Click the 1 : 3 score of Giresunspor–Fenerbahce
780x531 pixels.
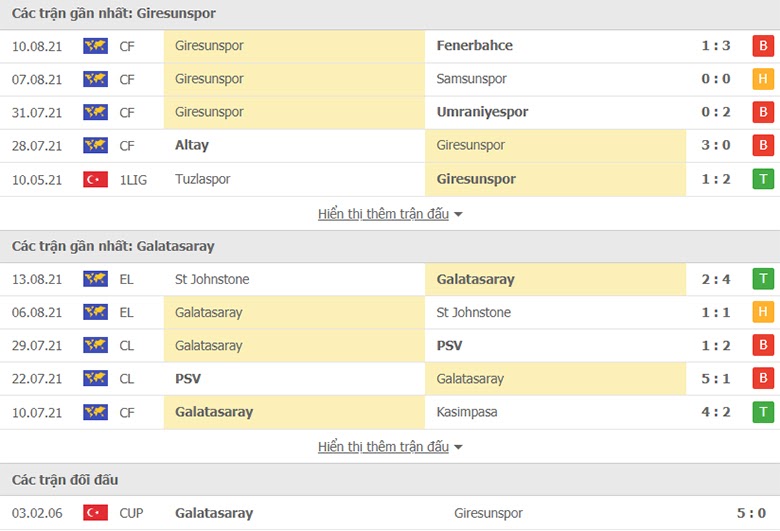pos(716,46)
